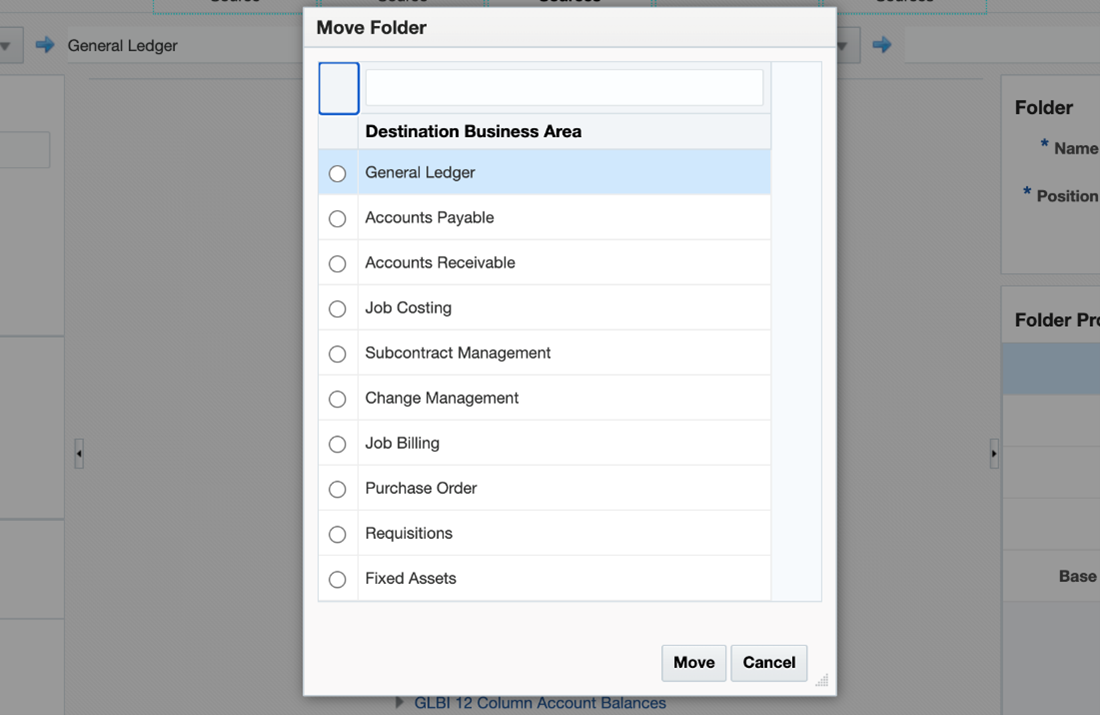Click the blue arrow right of dialog
1100x715 pixels.
click(x=882, y=45)
